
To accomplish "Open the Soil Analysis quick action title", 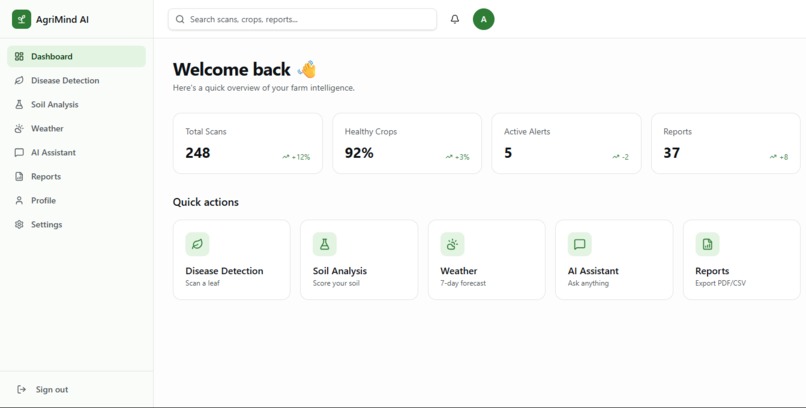I will [340, 271].
